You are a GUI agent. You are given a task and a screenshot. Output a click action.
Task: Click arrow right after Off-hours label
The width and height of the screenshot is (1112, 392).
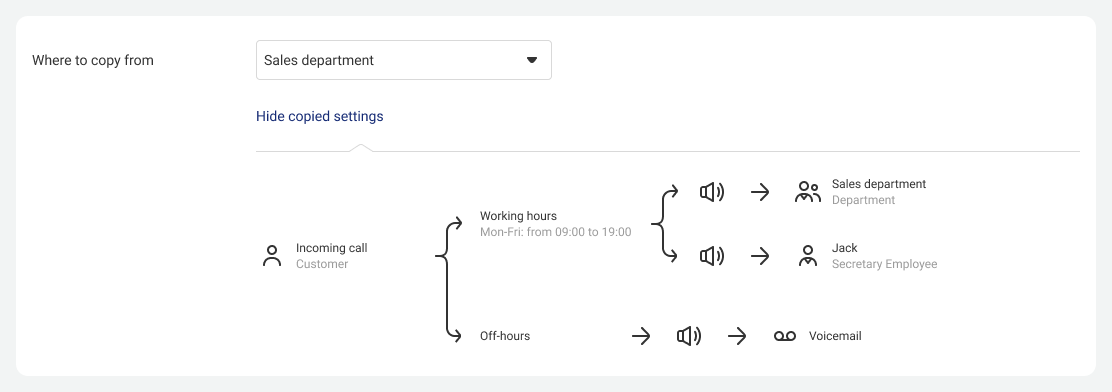pyautogui.click(x=641, y=336)
